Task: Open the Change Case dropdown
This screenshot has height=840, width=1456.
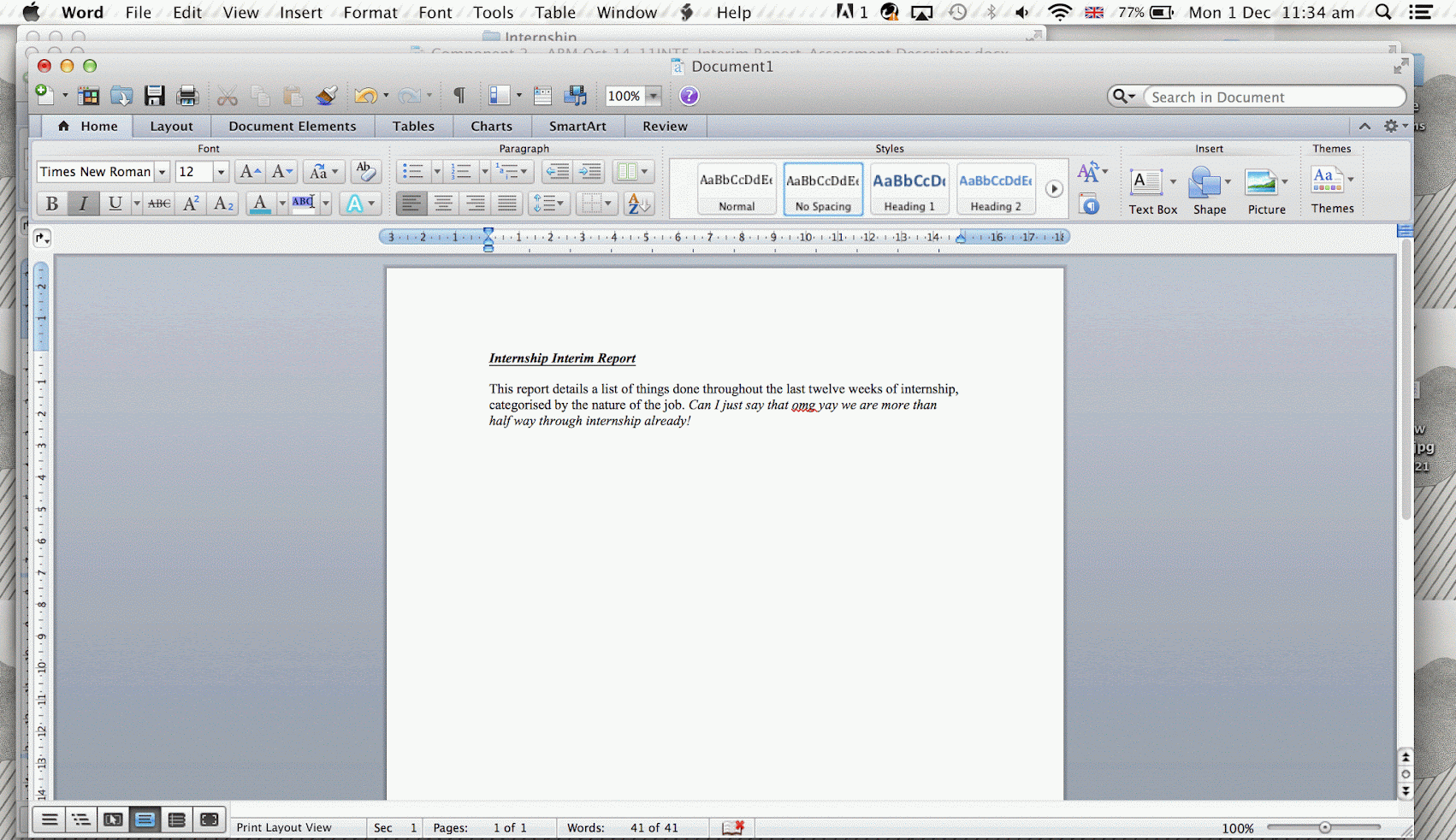Action: (x=324, y=172)
